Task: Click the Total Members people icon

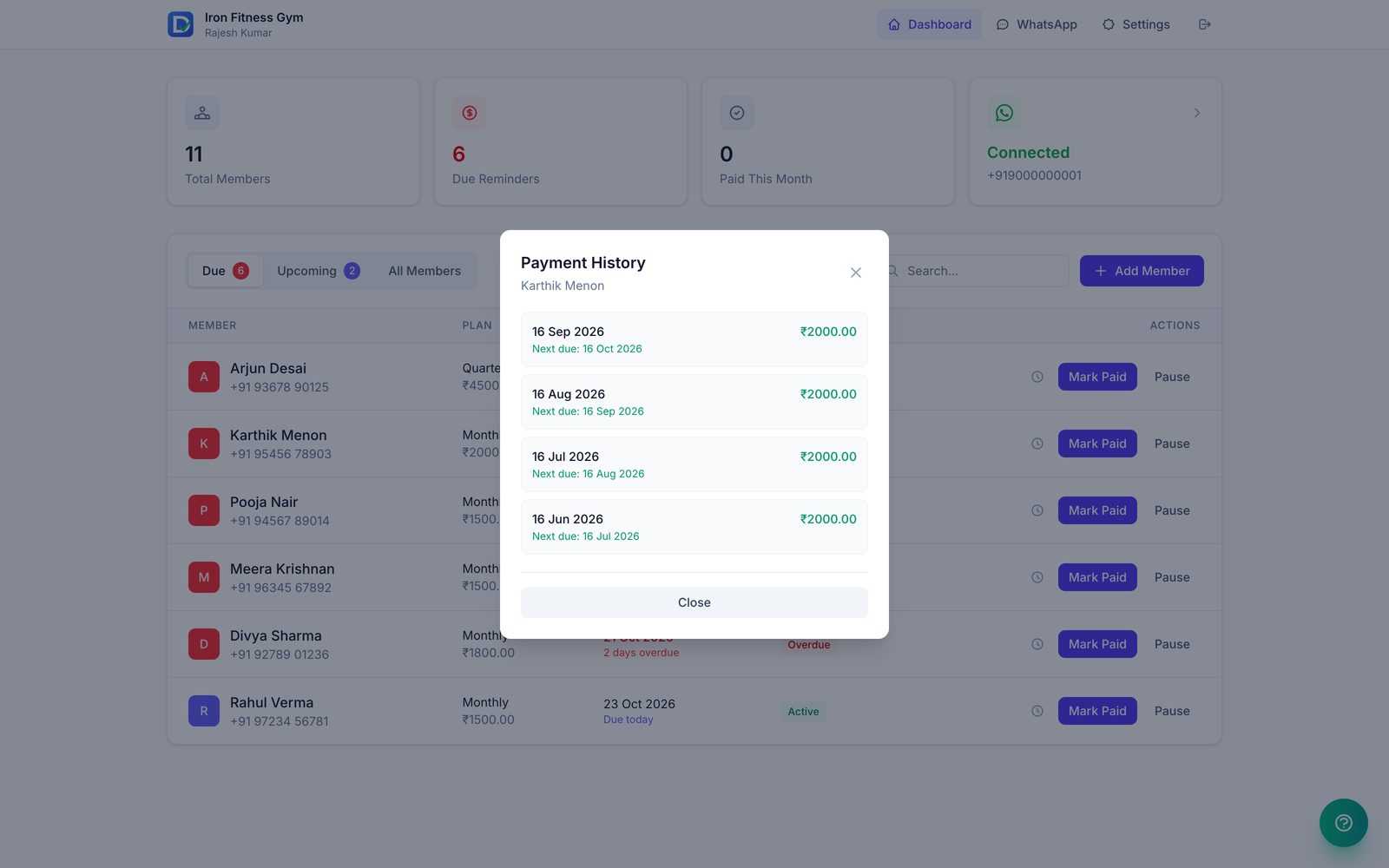Action: point(202,113)
